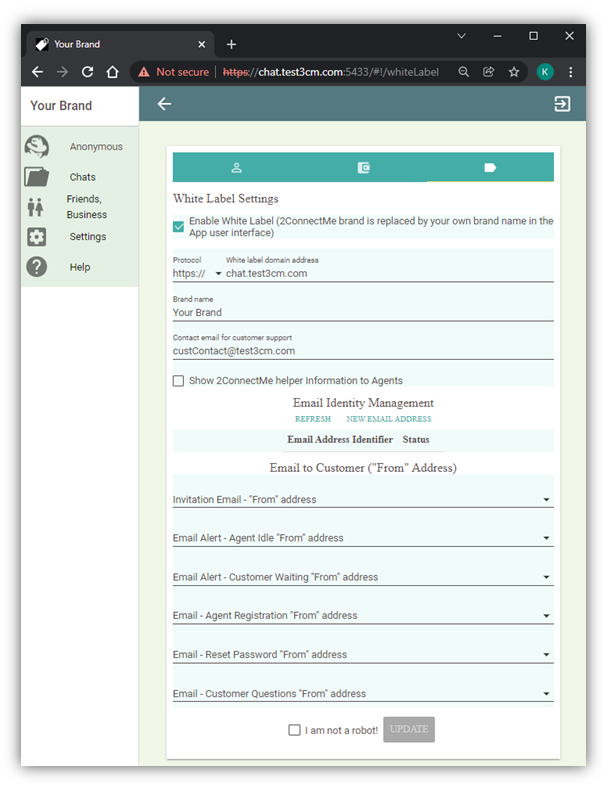Expand Email Agent Registration From address dropdown
603x788 pixels.
(363, 616)
